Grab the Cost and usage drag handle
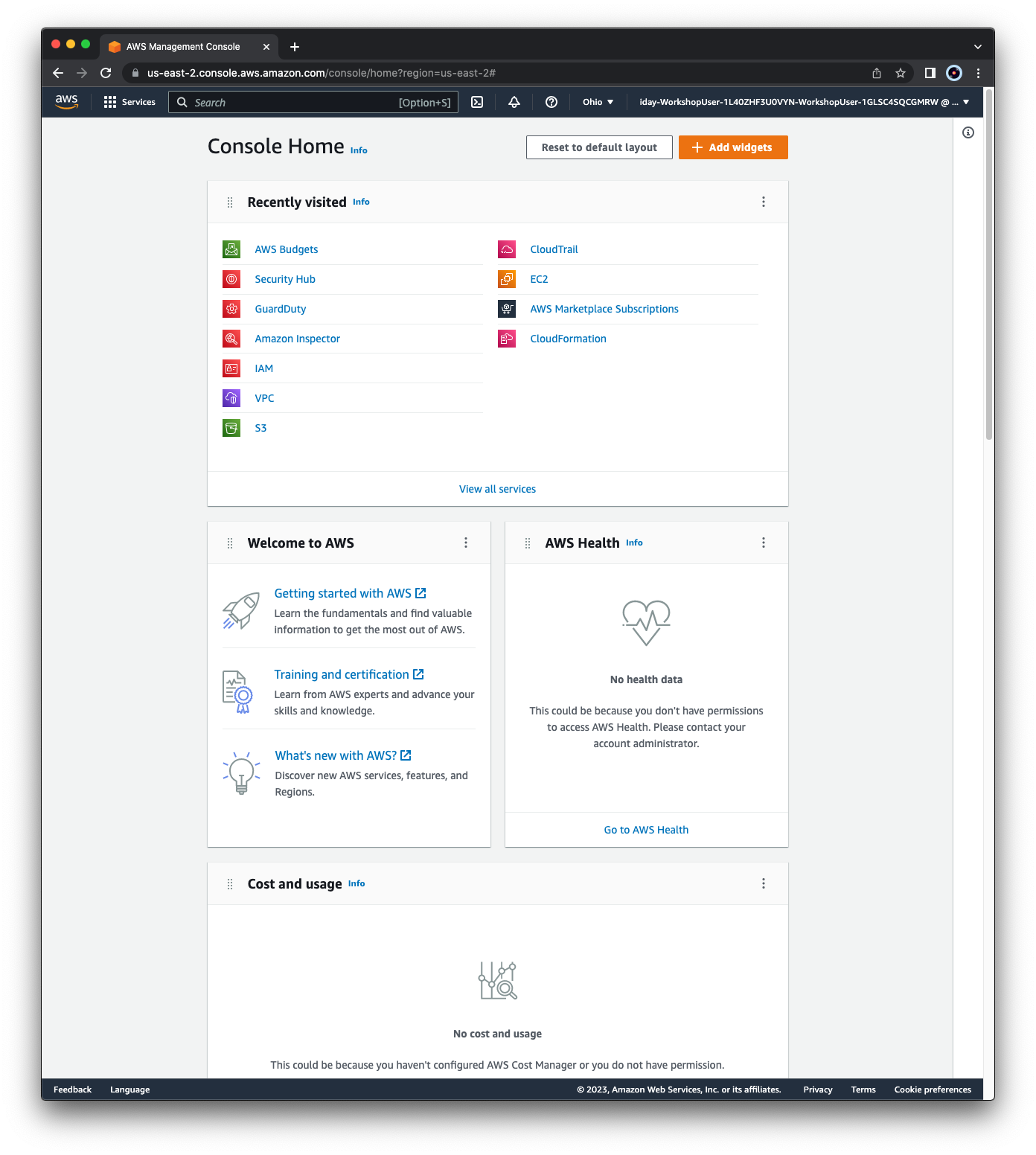This screenshot has width=1036, height=1155. (230, 884)
